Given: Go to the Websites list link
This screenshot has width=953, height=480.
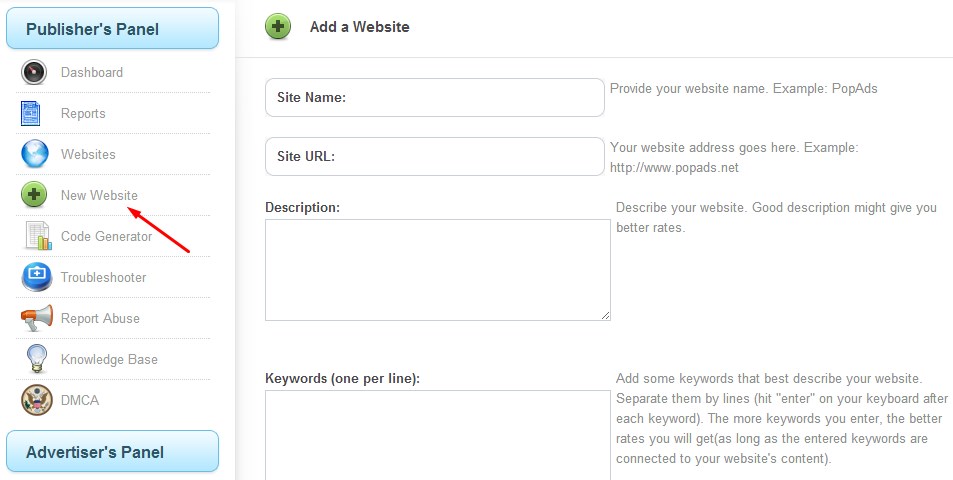Looking at the screenshot, I should [88, 155].
